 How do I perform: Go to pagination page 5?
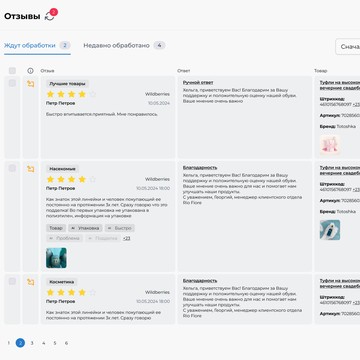pyautogui.click(x=55, y=343)
